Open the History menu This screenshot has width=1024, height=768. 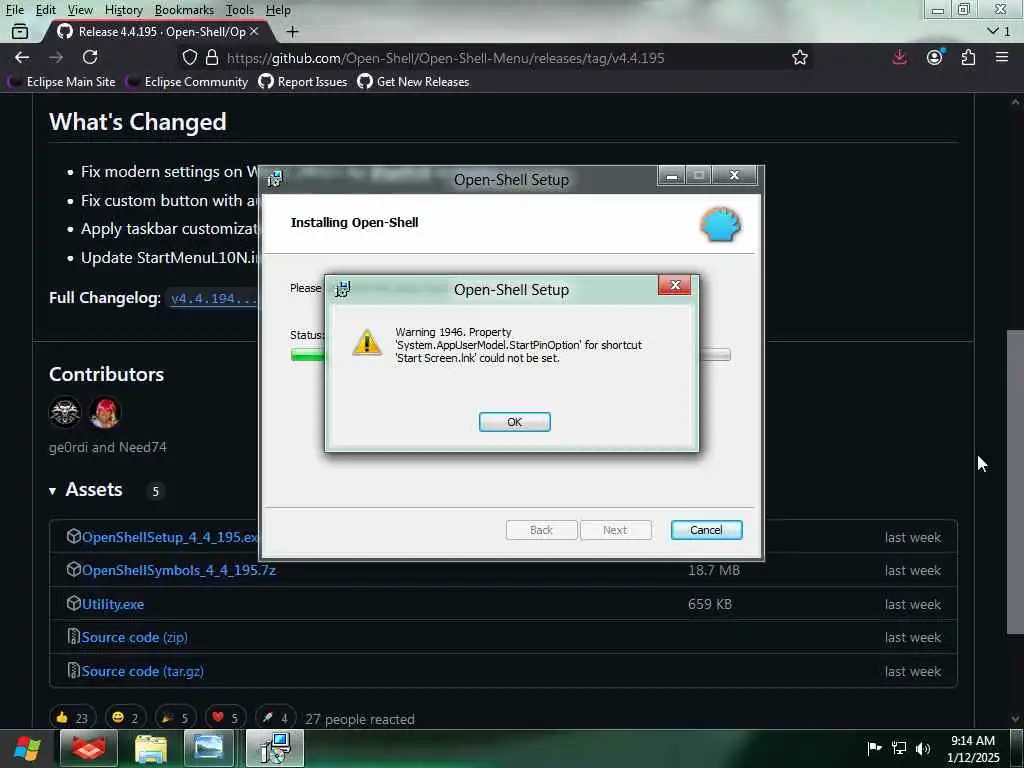(123, 10)
